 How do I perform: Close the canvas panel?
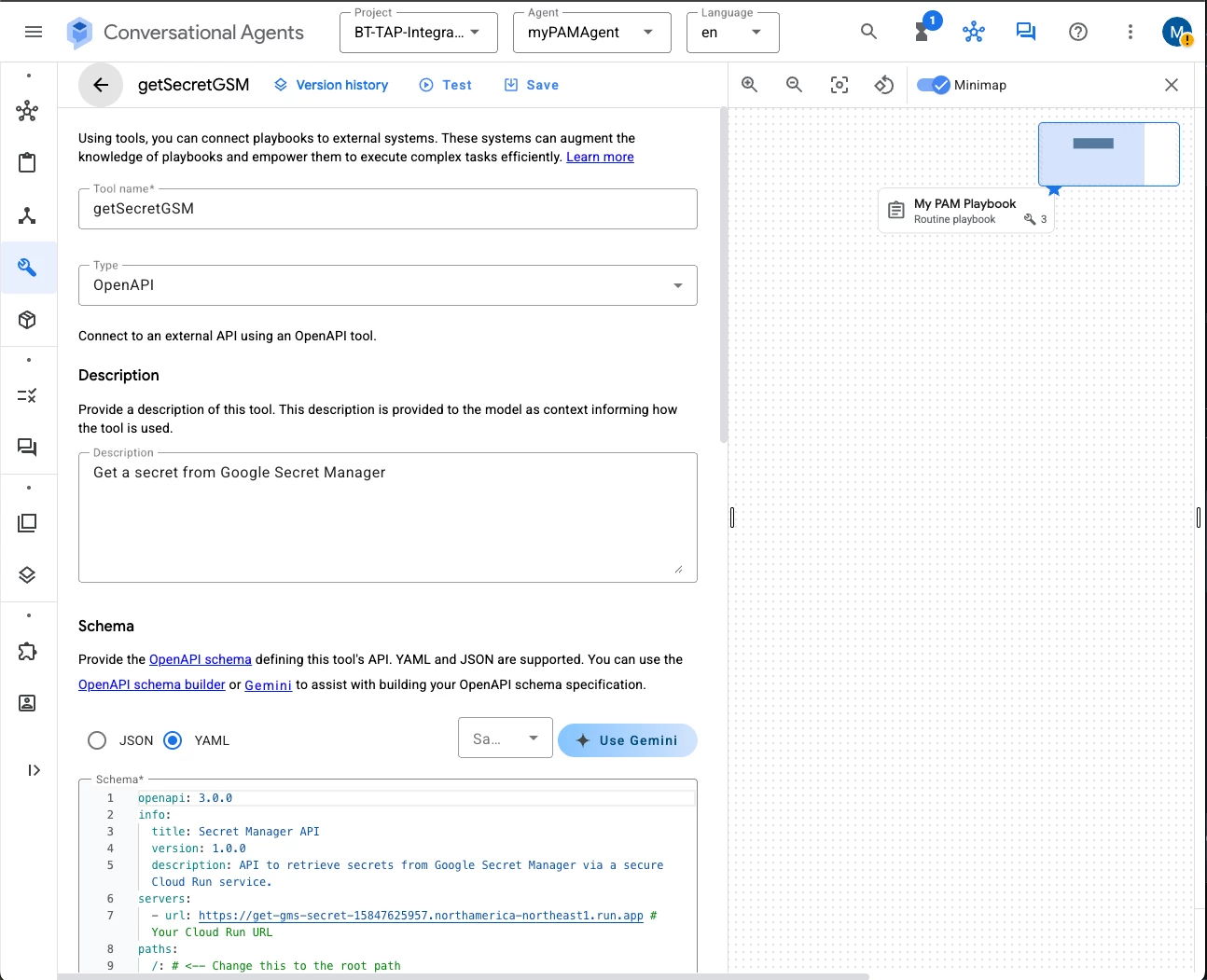point(1172,85)
